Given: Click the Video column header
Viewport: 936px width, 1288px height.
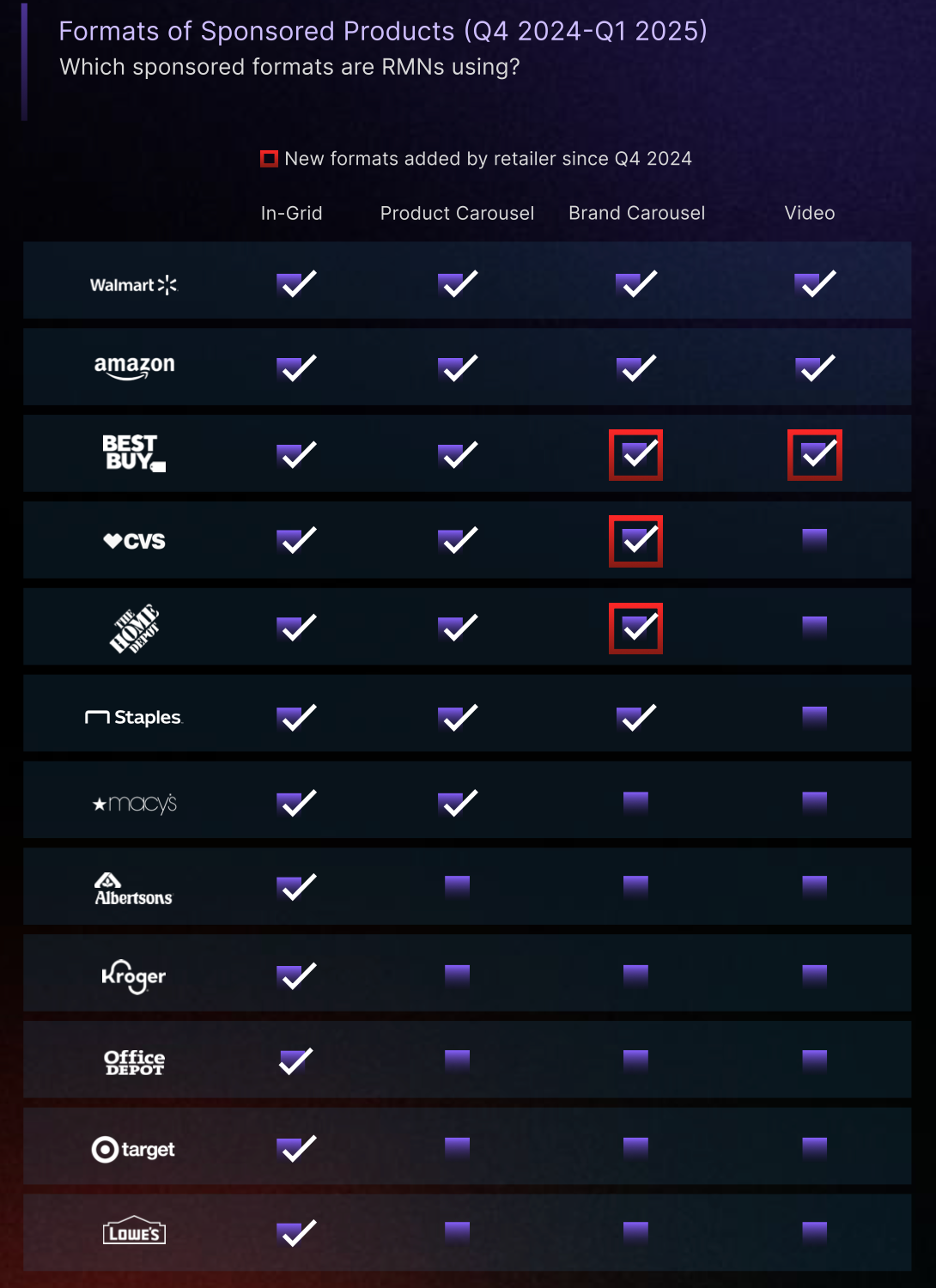Looking at the screenshot, I should point(810,213).
